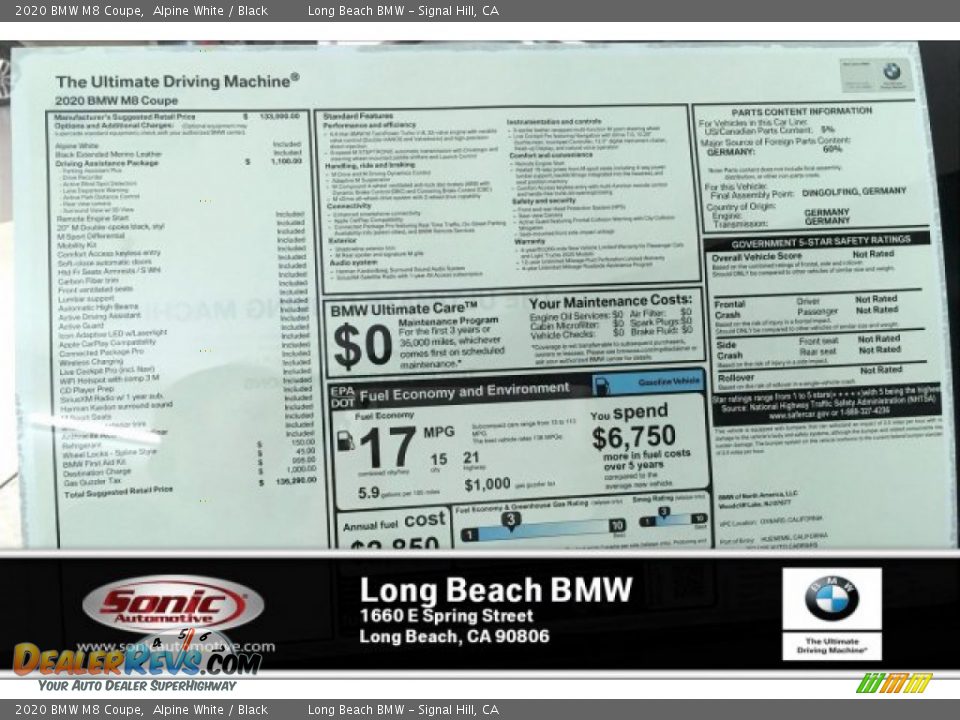960x720 pixels.
Task: Click the 'Side Crash' rating label
Action: pos(729,350)
